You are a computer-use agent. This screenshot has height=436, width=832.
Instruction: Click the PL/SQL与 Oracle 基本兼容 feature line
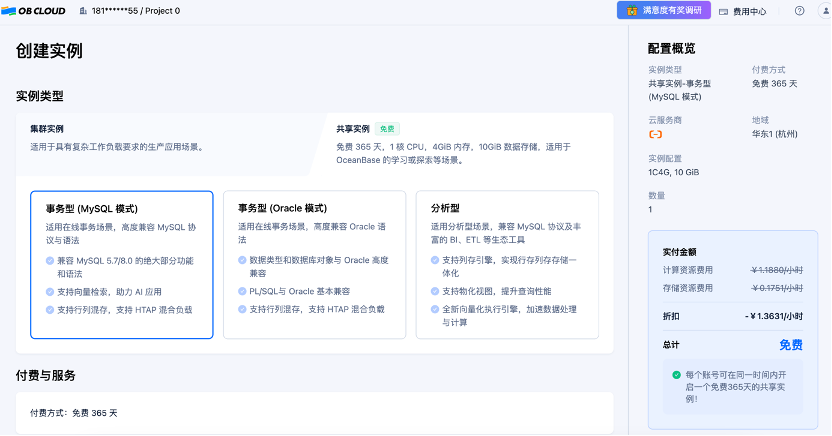pyautogui.click(x=300, y=291)
